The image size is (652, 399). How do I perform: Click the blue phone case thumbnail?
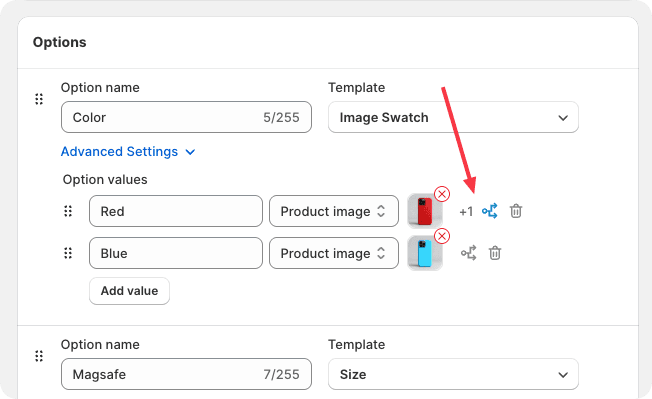[x=425, y=253]
